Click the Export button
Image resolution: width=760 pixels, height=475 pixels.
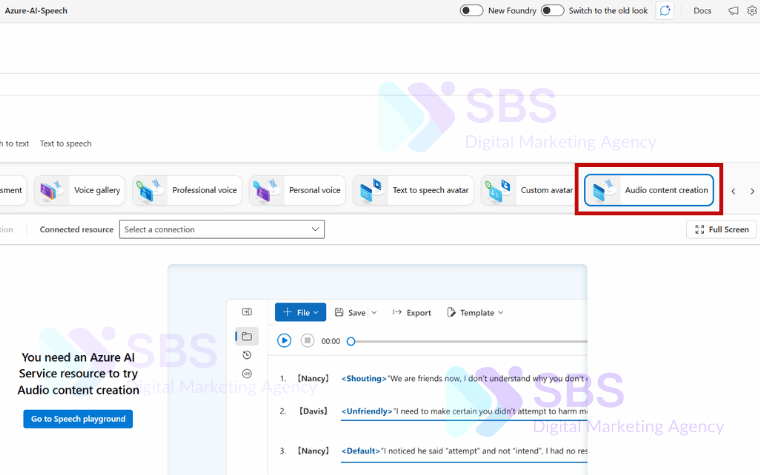412,313
